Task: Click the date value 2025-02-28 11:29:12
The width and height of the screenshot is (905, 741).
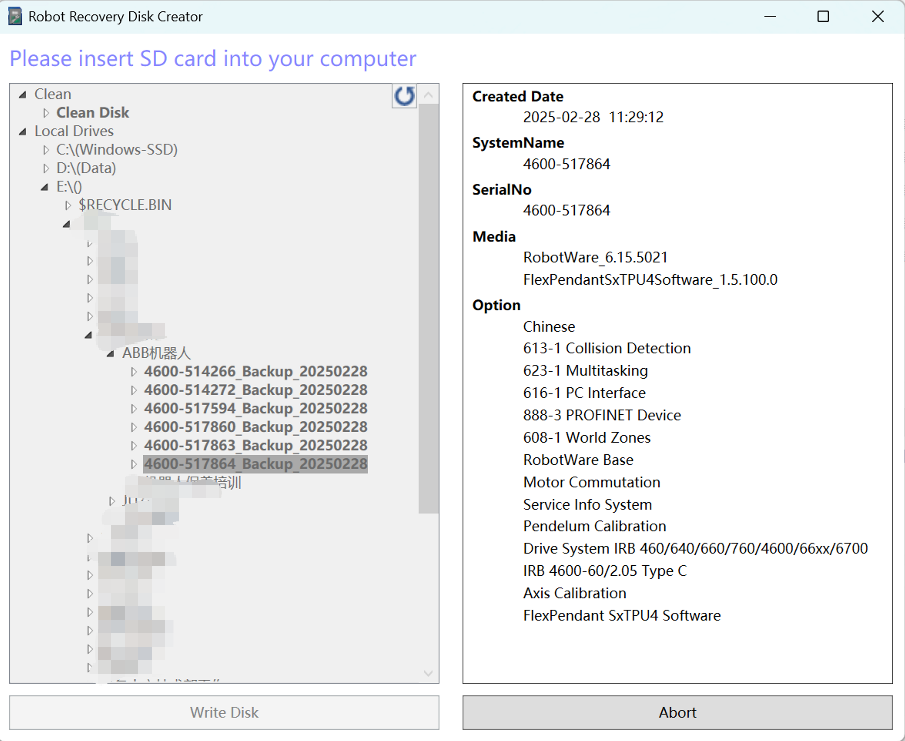Action: coord(593,117)
